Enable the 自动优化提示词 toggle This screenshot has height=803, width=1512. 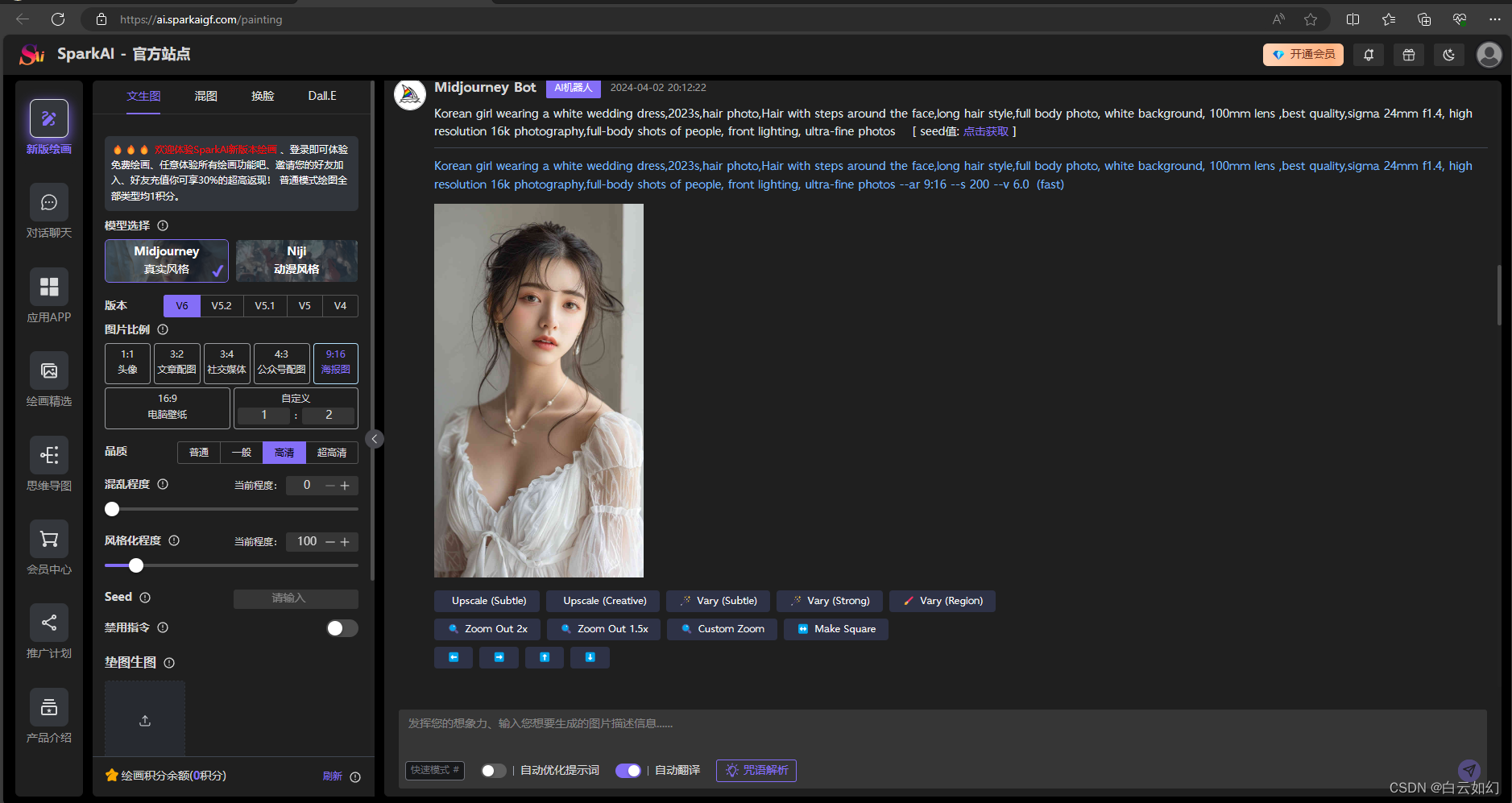493,771
